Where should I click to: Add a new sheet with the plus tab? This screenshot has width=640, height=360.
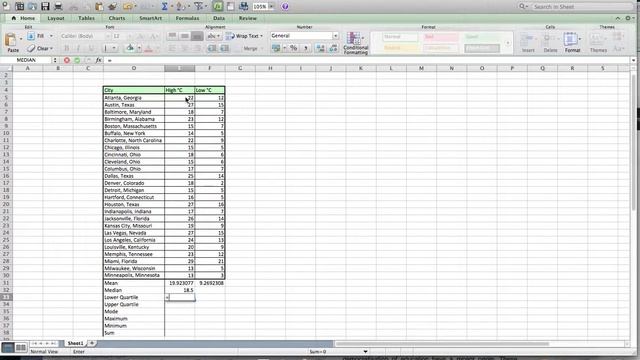[x=92, y=343]
